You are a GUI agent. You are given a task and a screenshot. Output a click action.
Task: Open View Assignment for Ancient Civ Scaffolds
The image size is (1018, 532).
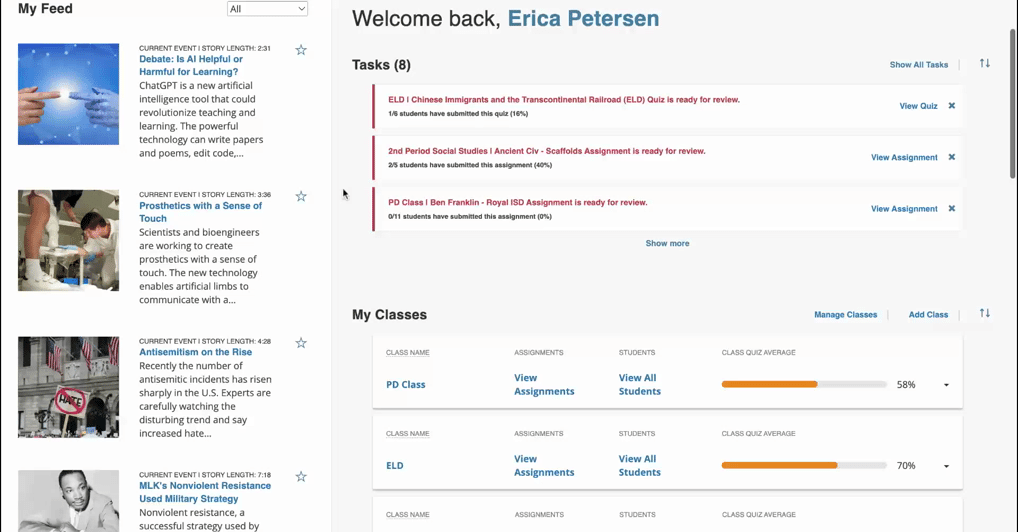coord(904,157)
